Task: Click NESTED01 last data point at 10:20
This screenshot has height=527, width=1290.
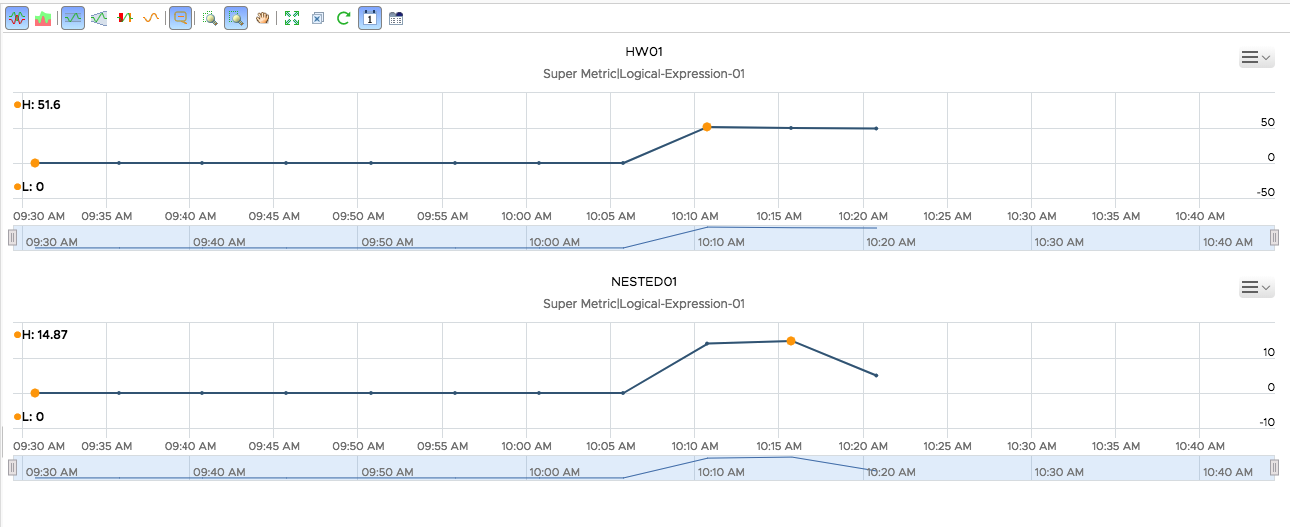Action: click(x=876, y=375)
